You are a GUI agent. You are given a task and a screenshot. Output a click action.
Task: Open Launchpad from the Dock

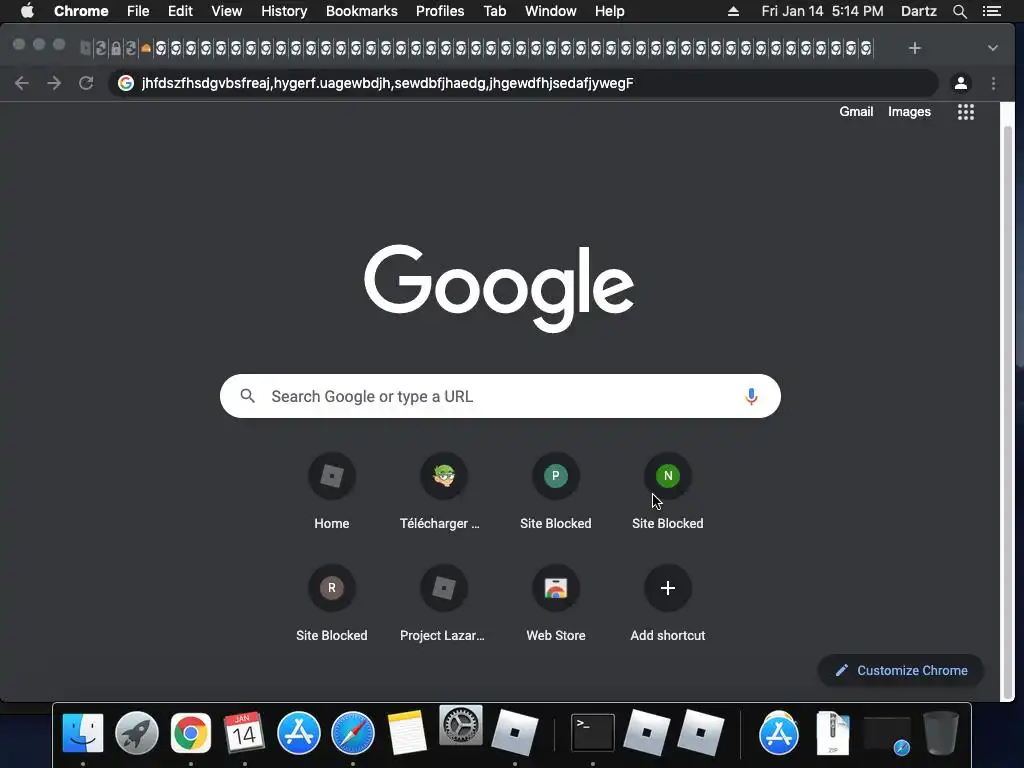click(x=136, y=733)
